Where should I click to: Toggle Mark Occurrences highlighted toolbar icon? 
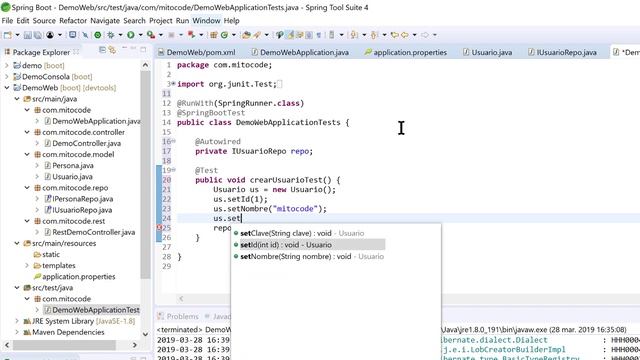tap(290, 35)
